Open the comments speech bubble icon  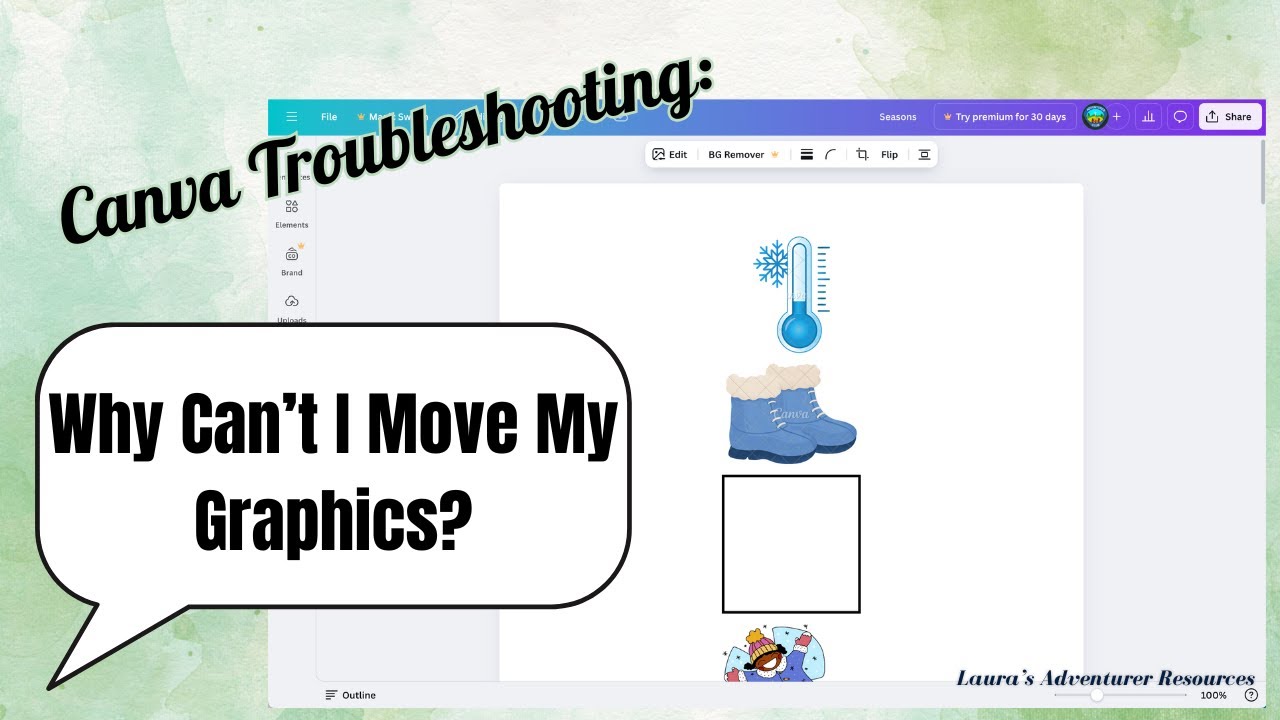[1180, 117]
